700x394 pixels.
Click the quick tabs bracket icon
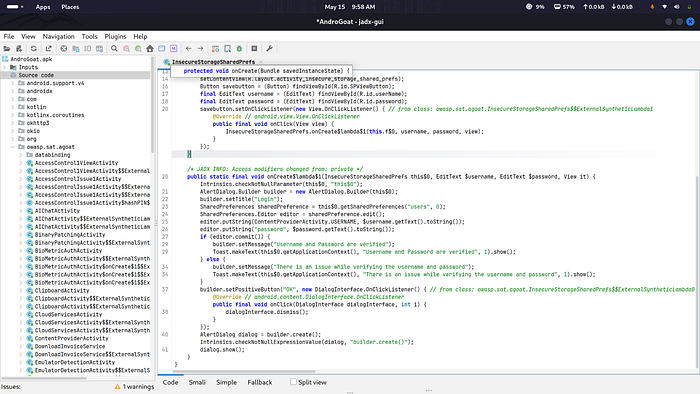(88, 49)
